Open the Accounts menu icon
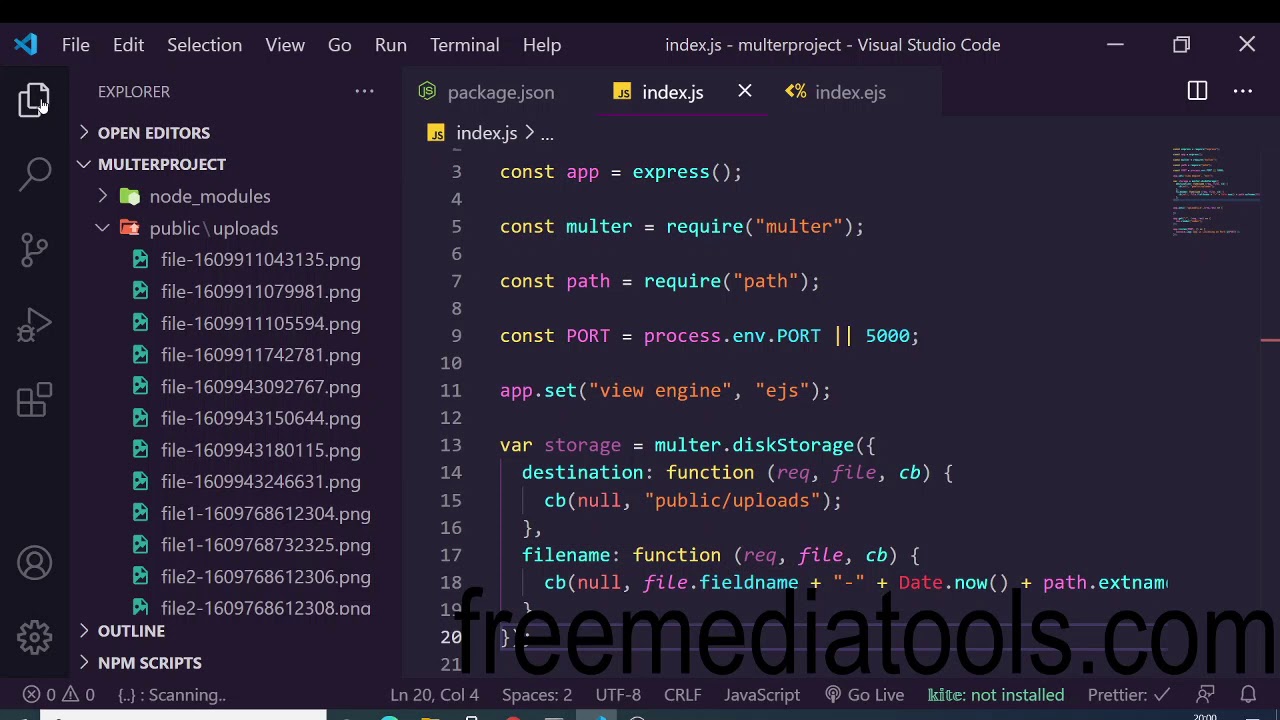The width and height of the screenshot is (1280, 720). coord(35,564)
